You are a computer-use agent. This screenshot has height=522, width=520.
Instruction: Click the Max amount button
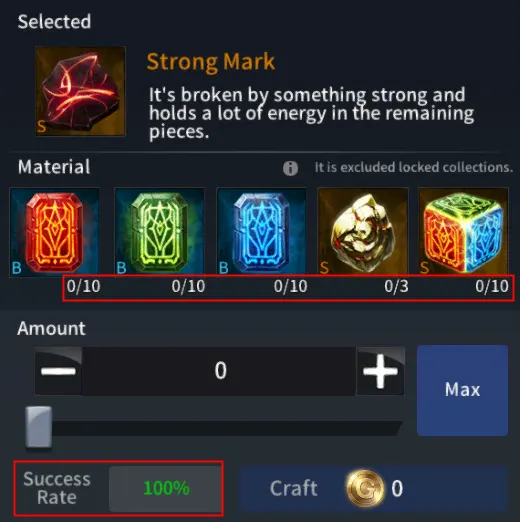point(462,390)
